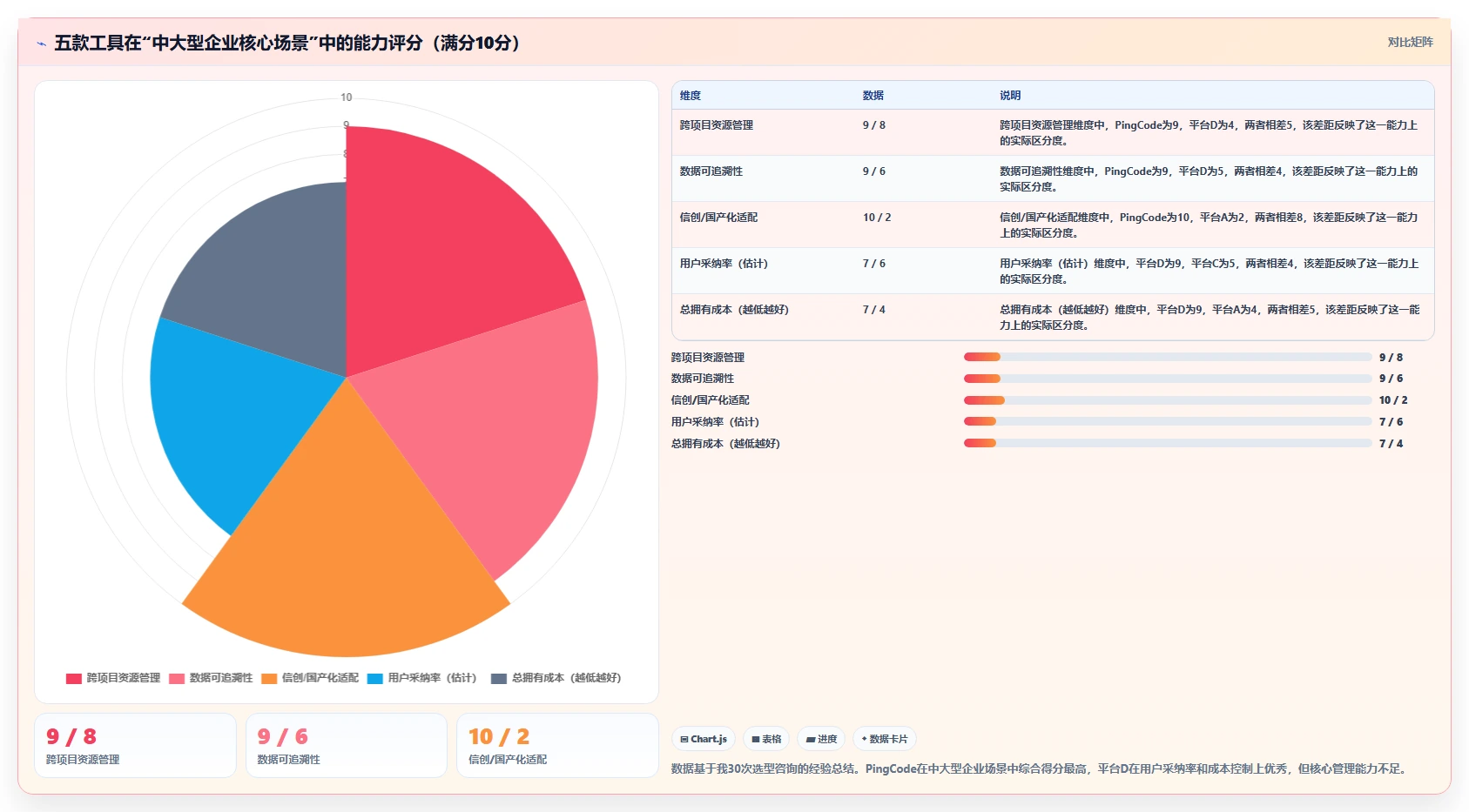This screenshot has height=812, width=1469.
Task: Toggle the 用户采纳率 blue legend swatch
Action: pyautogui.click(x=375, y=678)
